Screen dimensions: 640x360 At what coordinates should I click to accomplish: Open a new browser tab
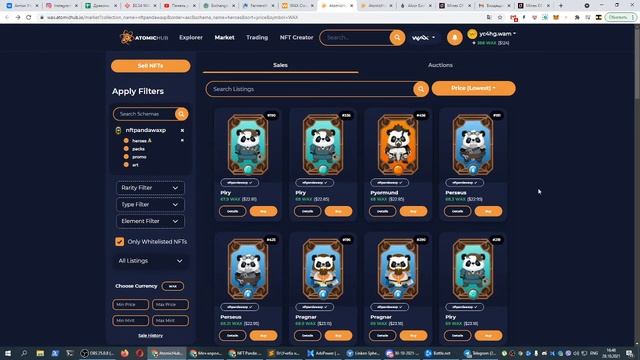tap(560, 6)
